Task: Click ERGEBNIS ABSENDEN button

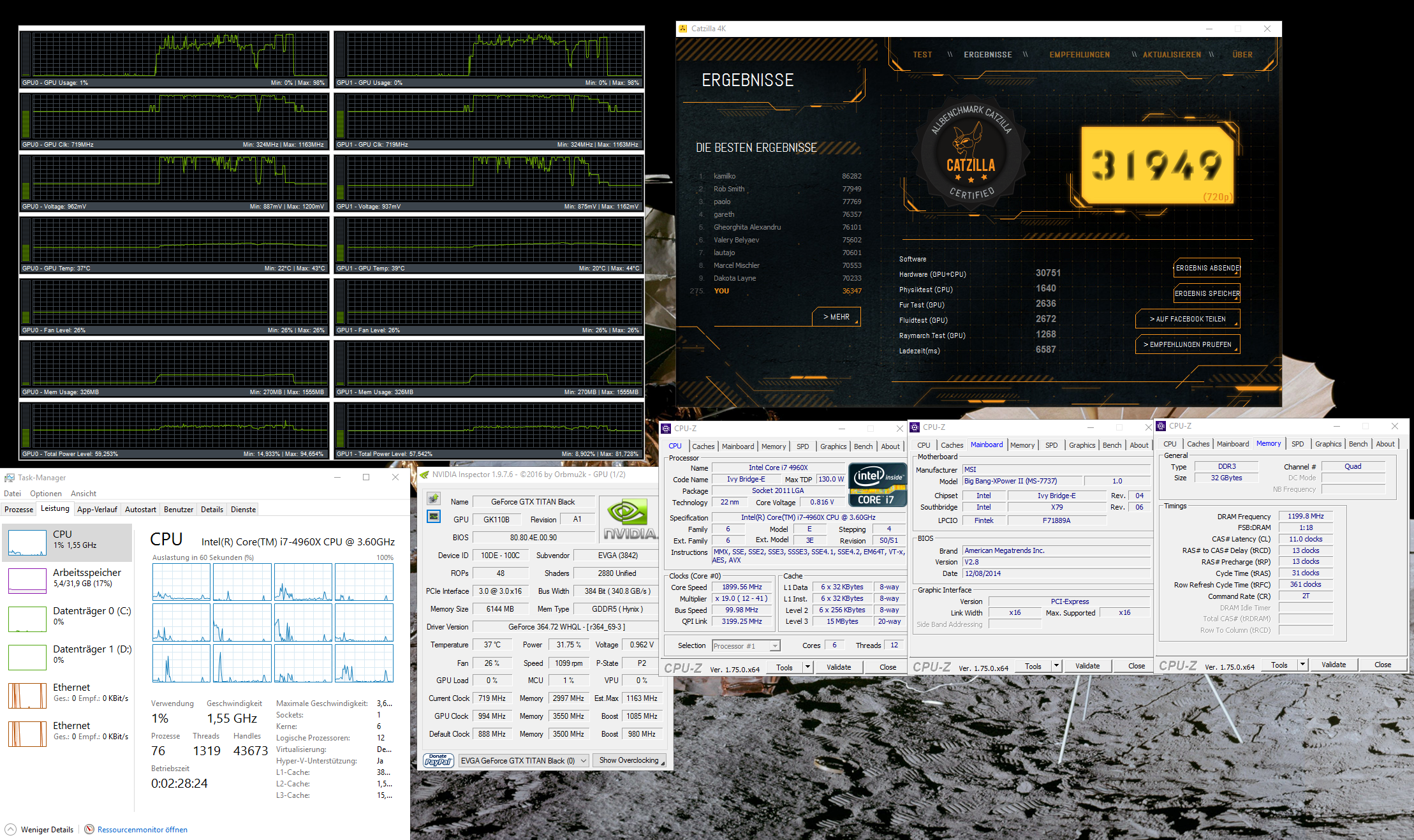Action: [x=1207, y=268]
